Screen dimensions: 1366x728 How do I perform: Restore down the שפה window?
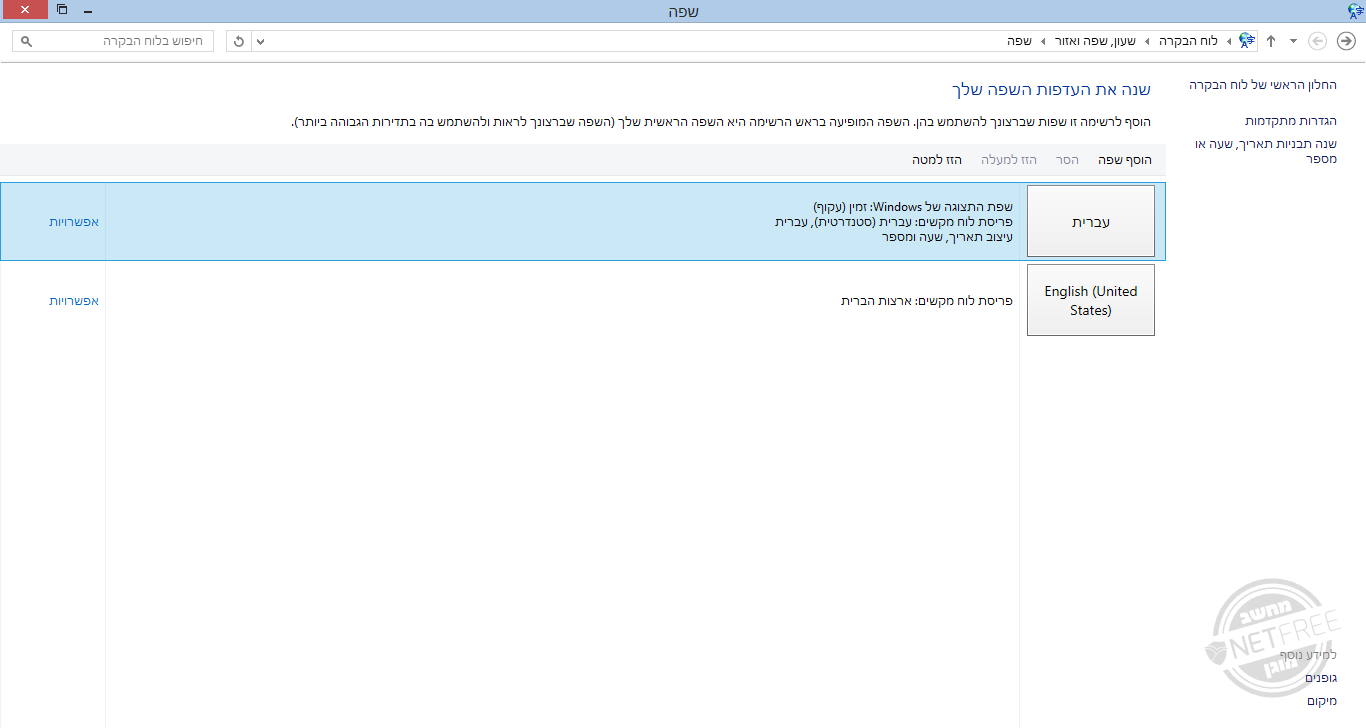tap(62, 10)
